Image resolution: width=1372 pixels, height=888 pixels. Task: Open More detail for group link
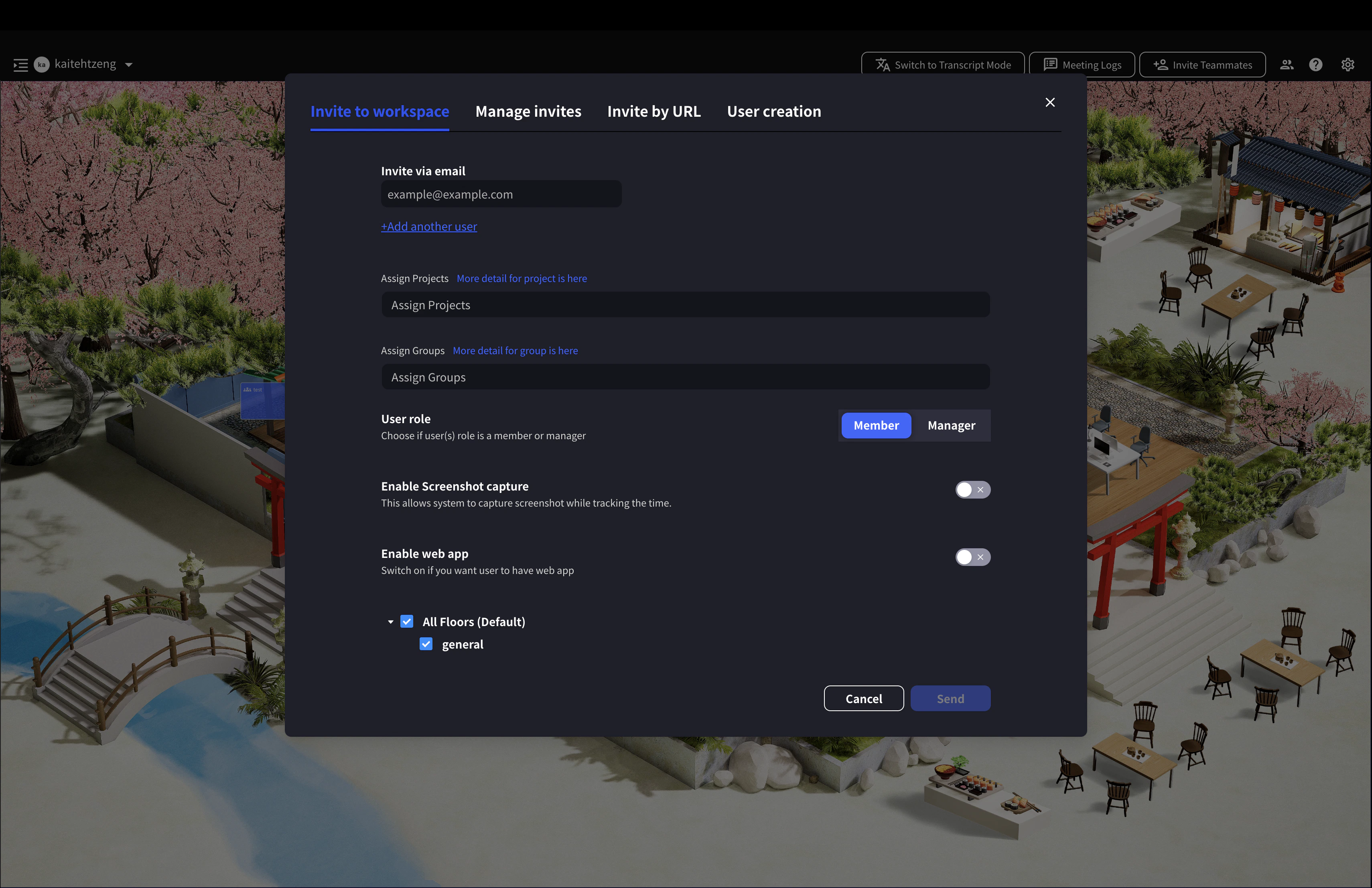pos(516,351)
